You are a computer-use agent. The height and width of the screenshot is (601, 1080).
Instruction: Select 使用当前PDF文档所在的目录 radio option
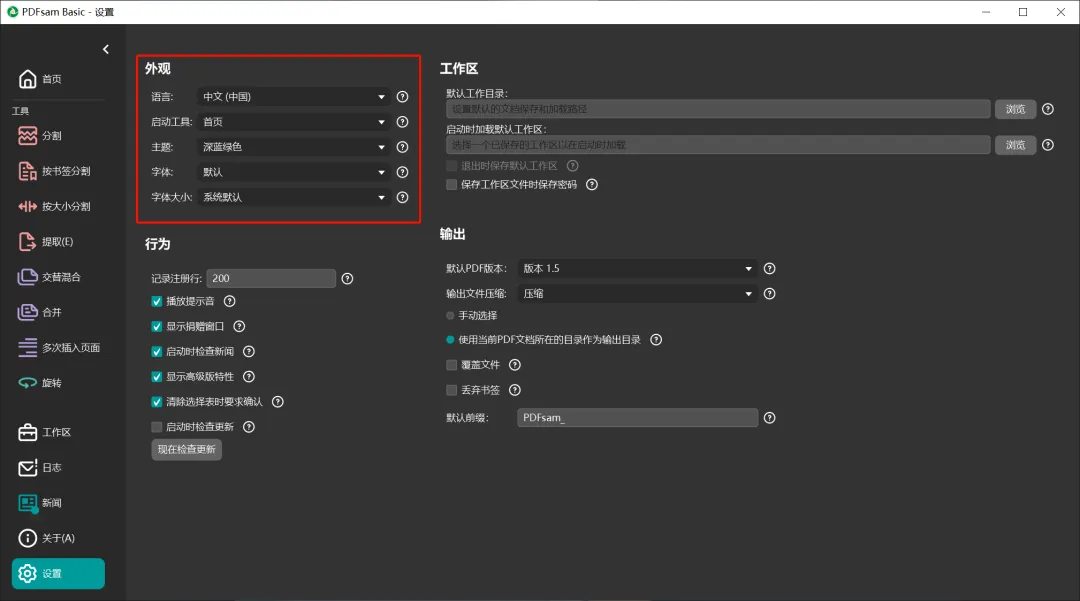[x=450, y=340]
